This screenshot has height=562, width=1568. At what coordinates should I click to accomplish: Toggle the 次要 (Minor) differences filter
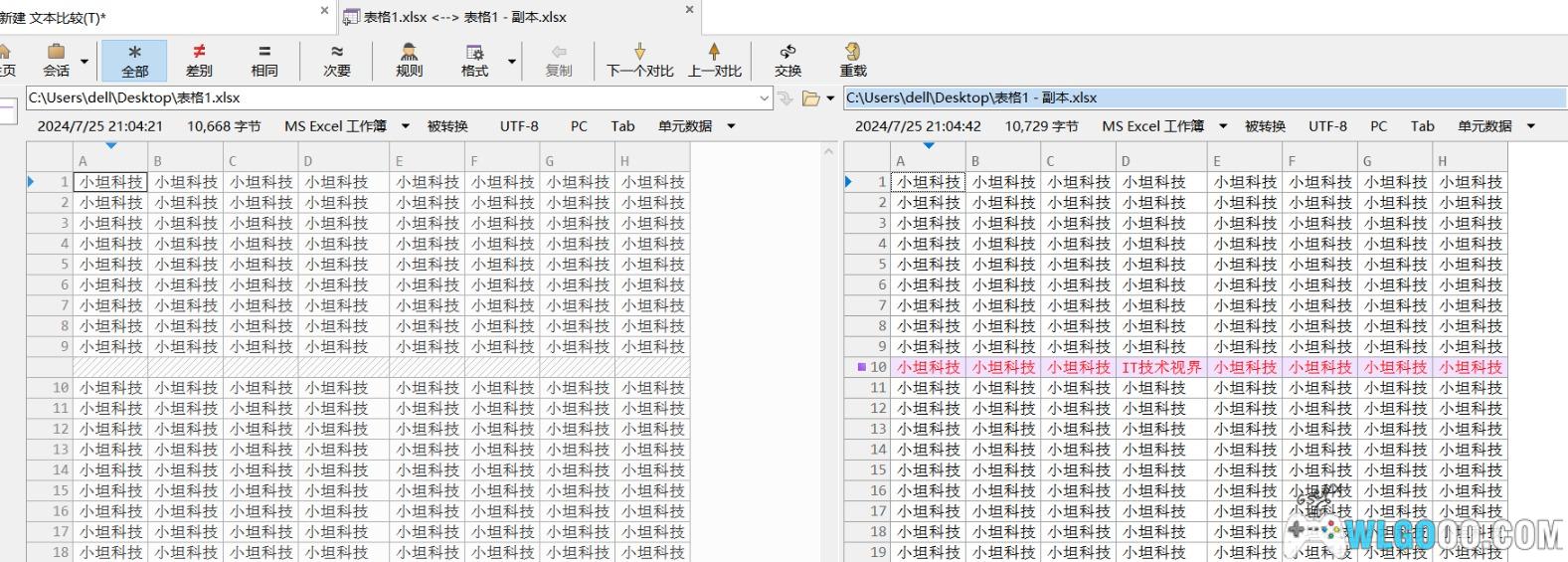337,60
